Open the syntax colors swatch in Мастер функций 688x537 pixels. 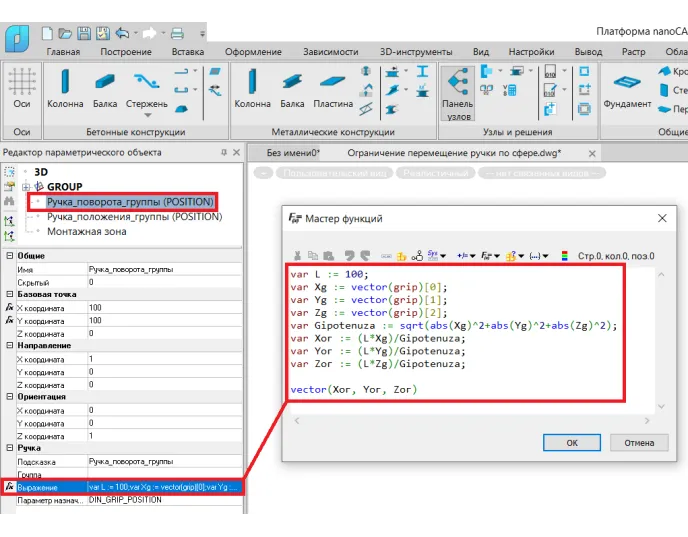pyautogui.click(x=564, y=256)
